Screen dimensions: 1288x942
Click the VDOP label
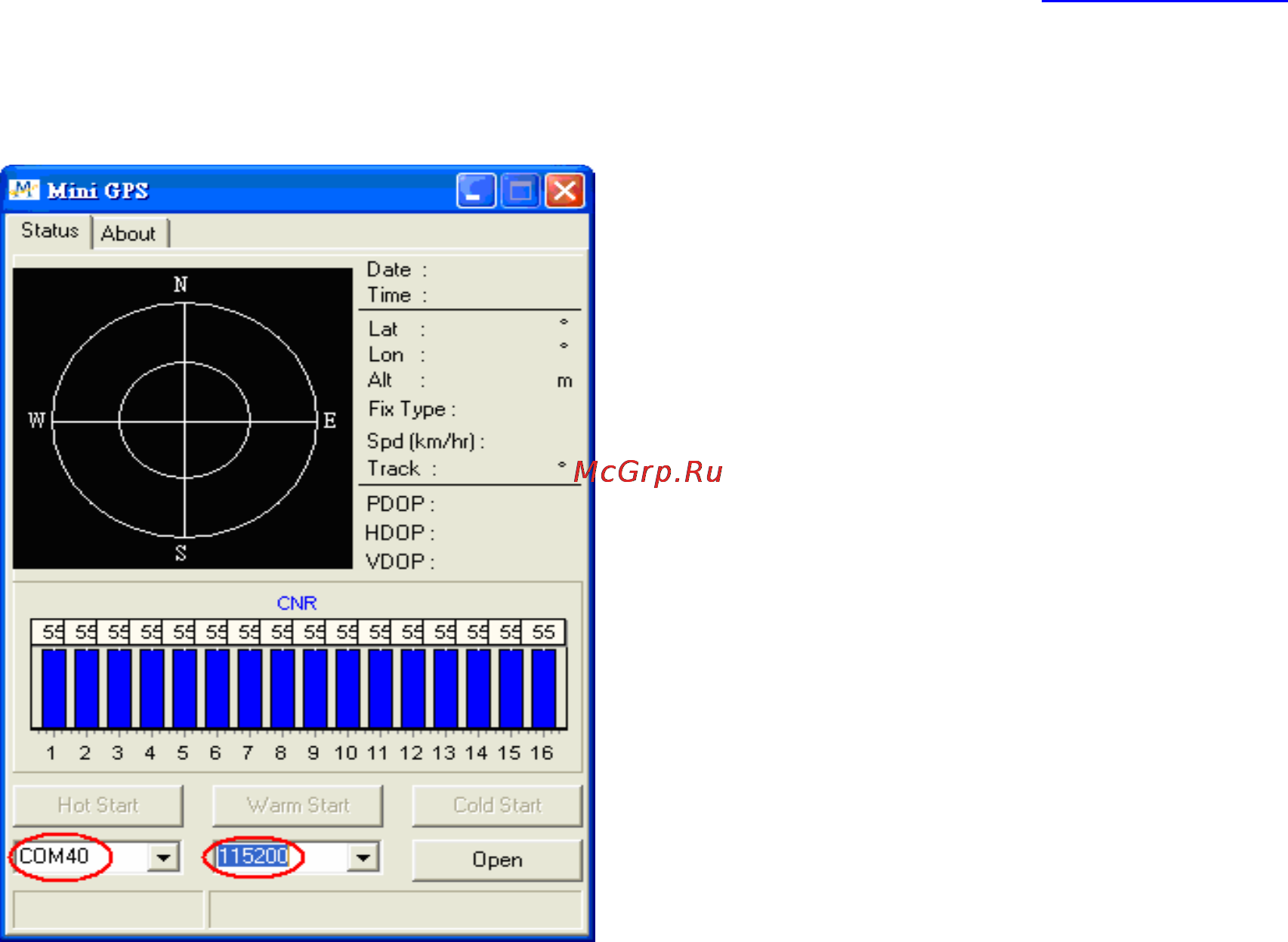(400, 562)
